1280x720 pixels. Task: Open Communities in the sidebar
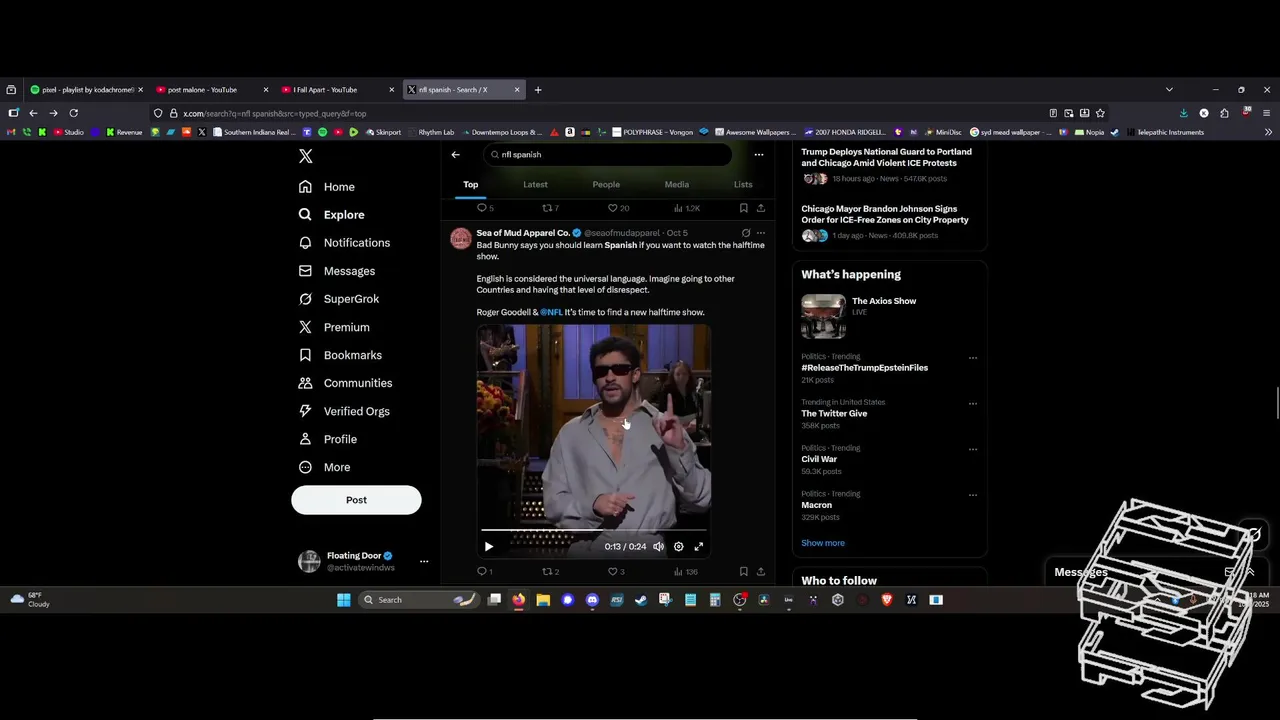(345, 383)
